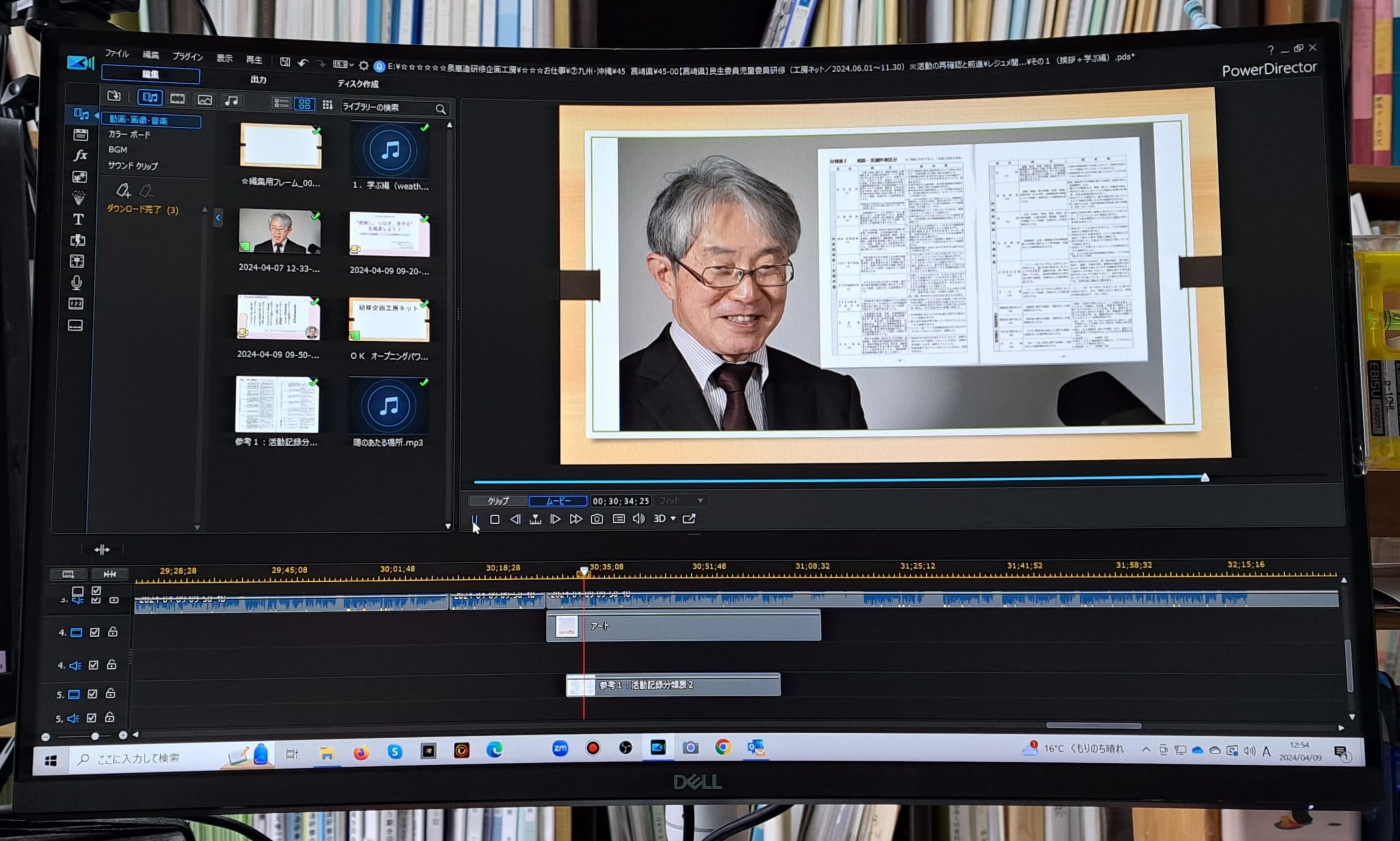This screenshot has height=841, width=1400.
Task: Show only video clips filter icon
Action: (177, 99)
